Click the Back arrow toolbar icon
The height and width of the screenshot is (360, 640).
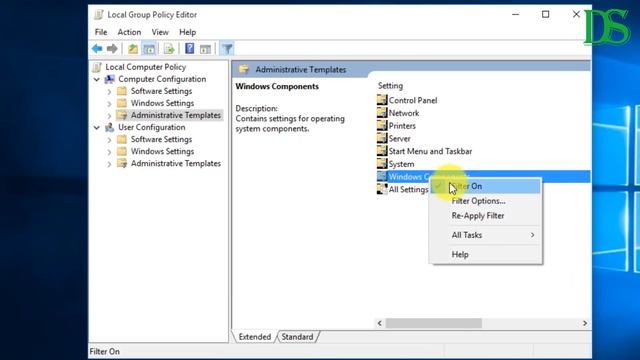tap(97, 49)
